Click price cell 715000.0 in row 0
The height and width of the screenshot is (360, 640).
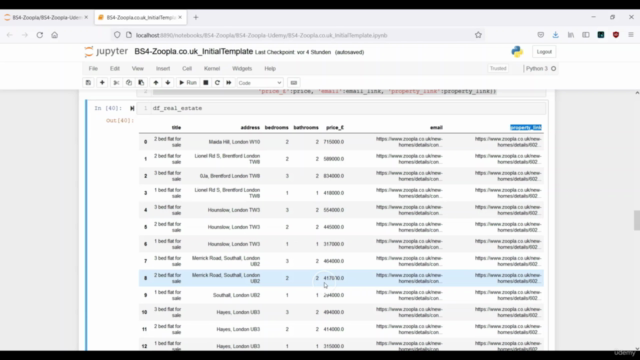pyautogui.click(x=334, y=142)
